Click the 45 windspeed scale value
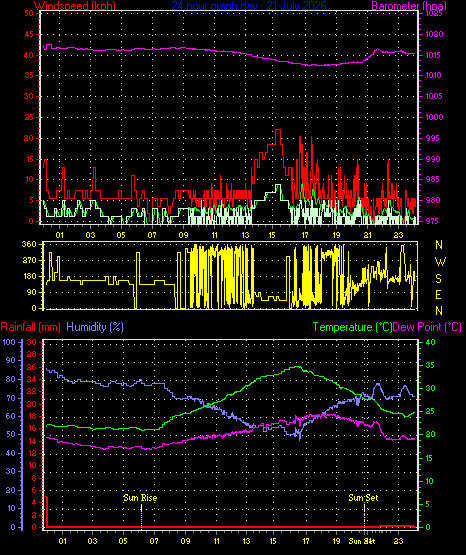466x555 pixels. point(29,34)
